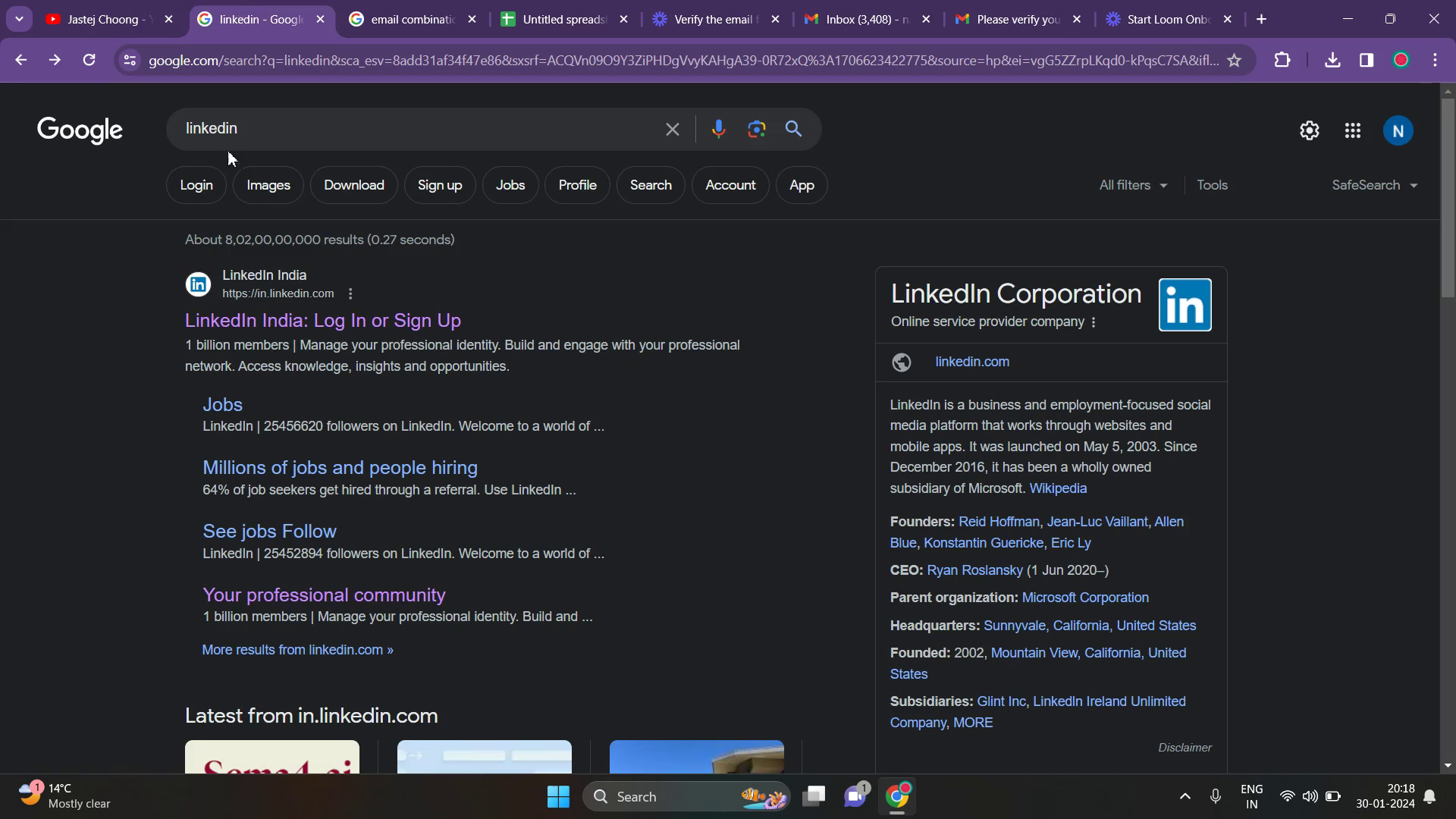Click the search magnifier icon

coord(793,129)
